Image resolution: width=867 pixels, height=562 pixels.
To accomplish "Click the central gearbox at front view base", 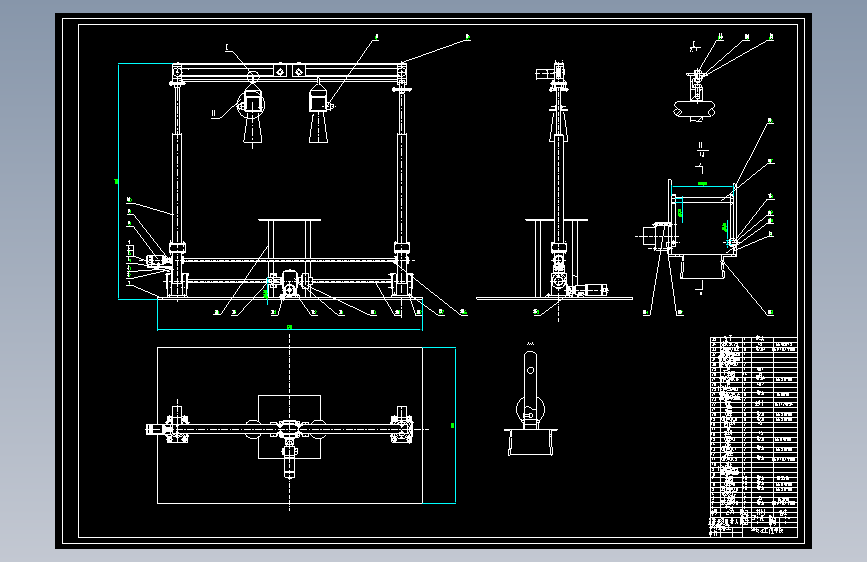I will (x=290, y=284).
